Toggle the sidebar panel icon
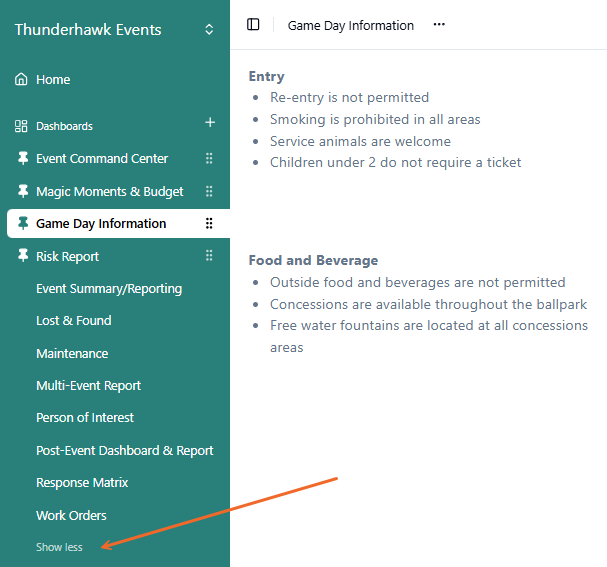 tap(253, 25)
